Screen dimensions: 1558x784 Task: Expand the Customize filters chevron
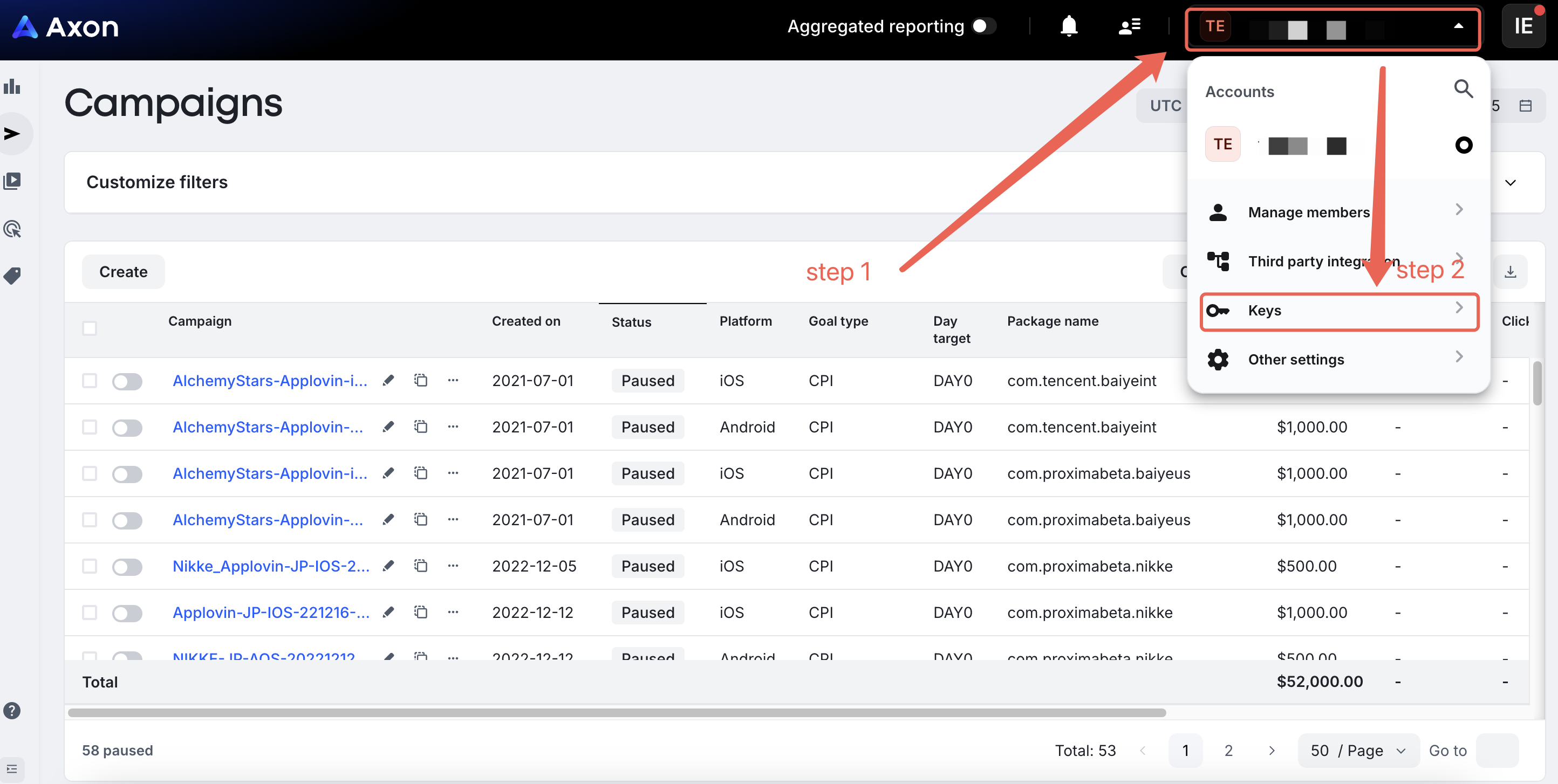(x=1509, y=183)
